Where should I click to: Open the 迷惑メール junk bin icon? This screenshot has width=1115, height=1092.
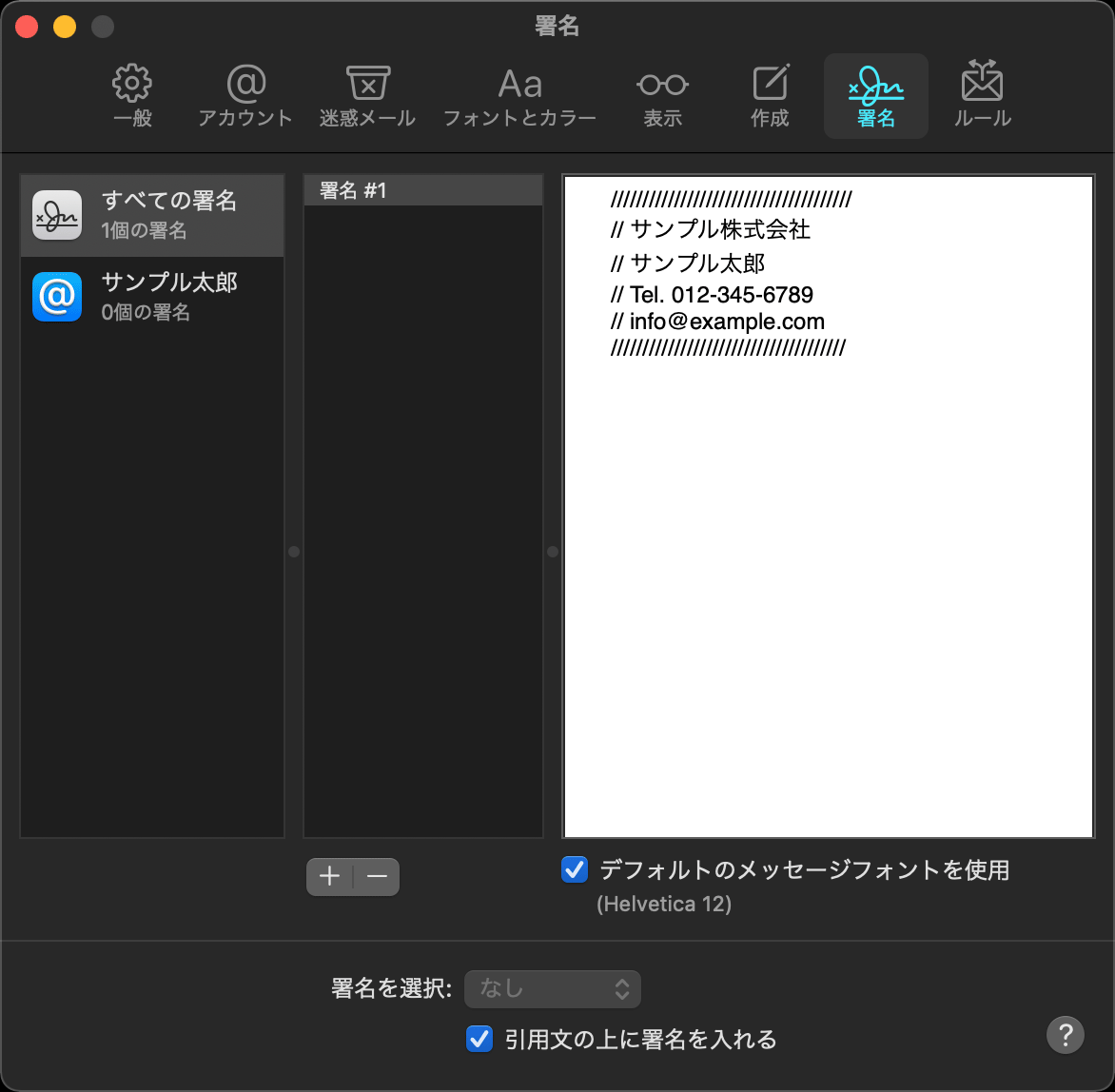pyautogui.click(x=367, y=85)
